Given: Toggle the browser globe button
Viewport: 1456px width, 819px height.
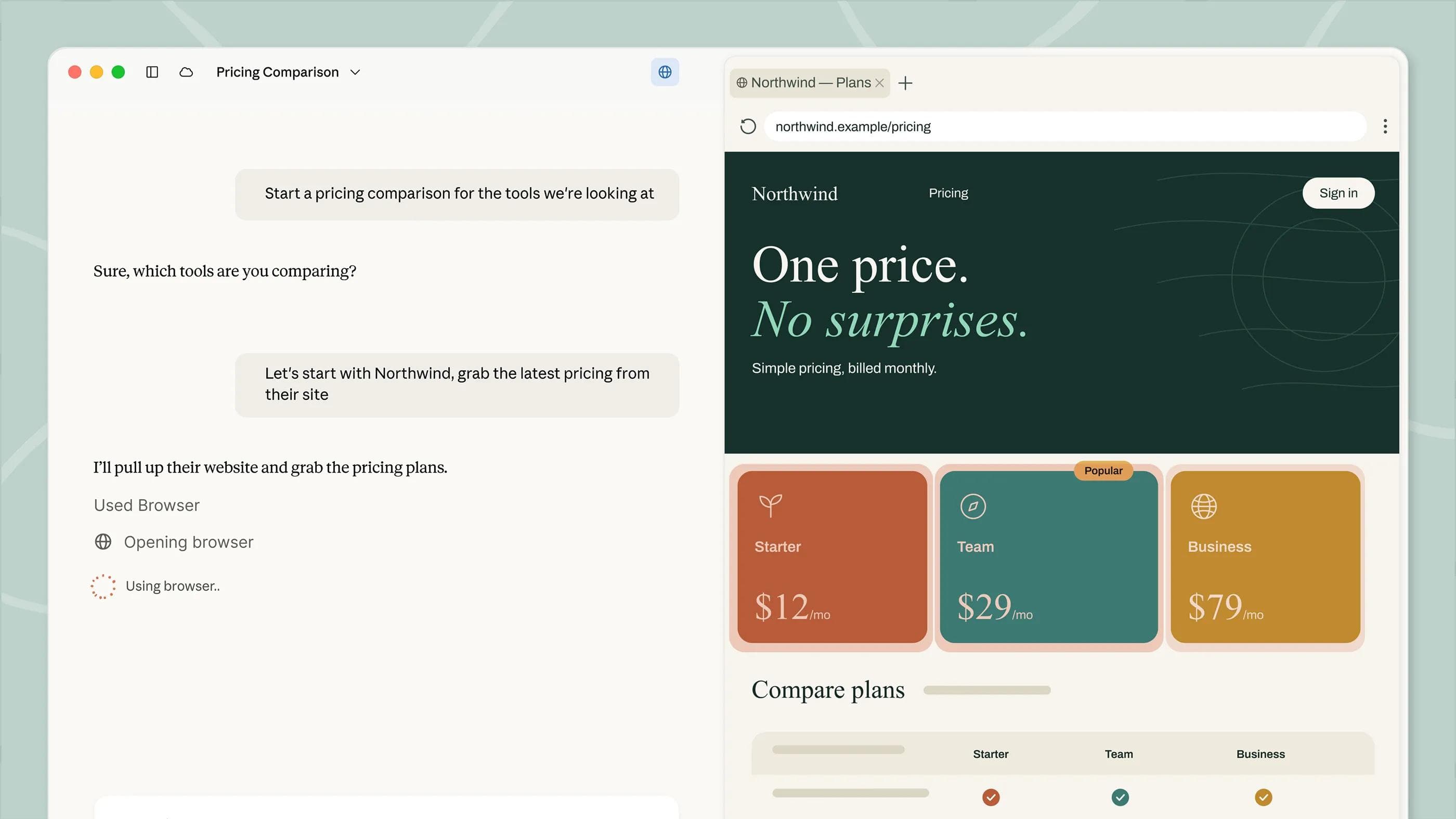Looking at the screenshot, I should coord(665,72).
